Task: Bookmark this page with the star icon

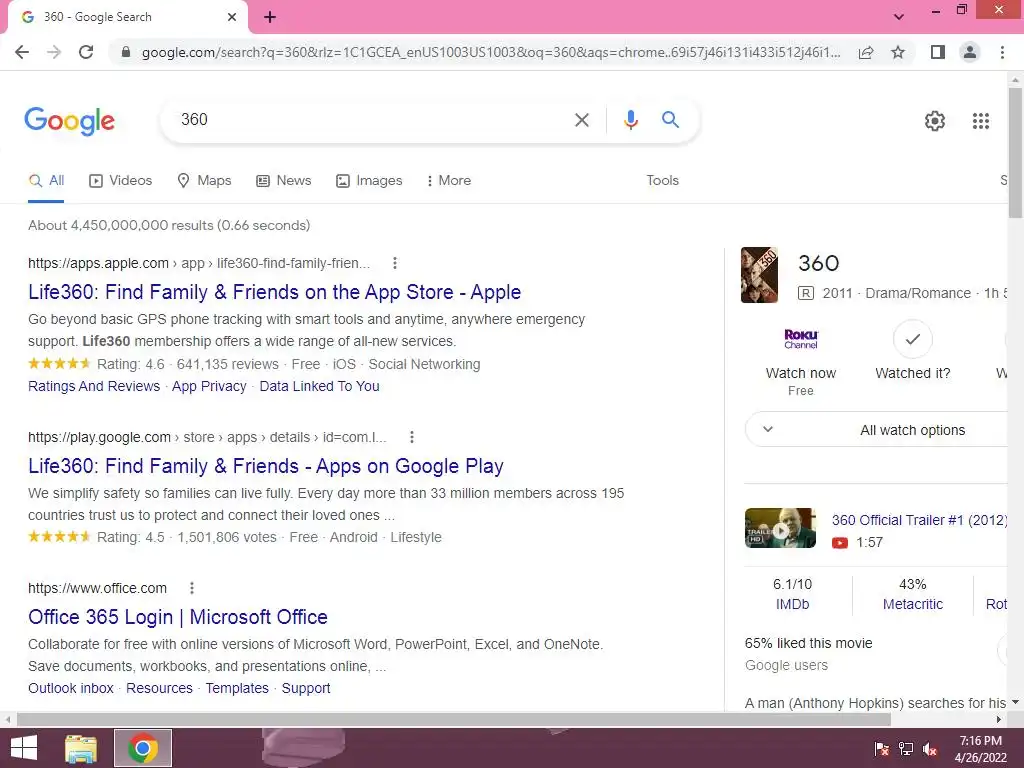Action: click(x=898, y=52)
